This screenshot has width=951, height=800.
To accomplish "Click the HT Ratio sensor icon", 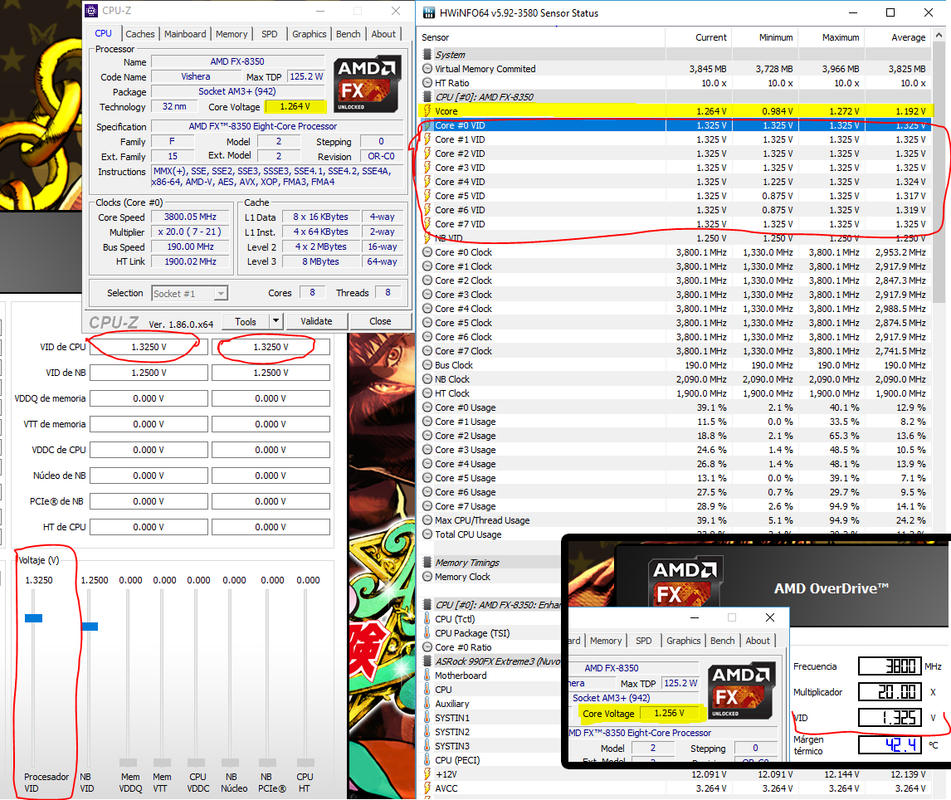I will coord(428,82).
